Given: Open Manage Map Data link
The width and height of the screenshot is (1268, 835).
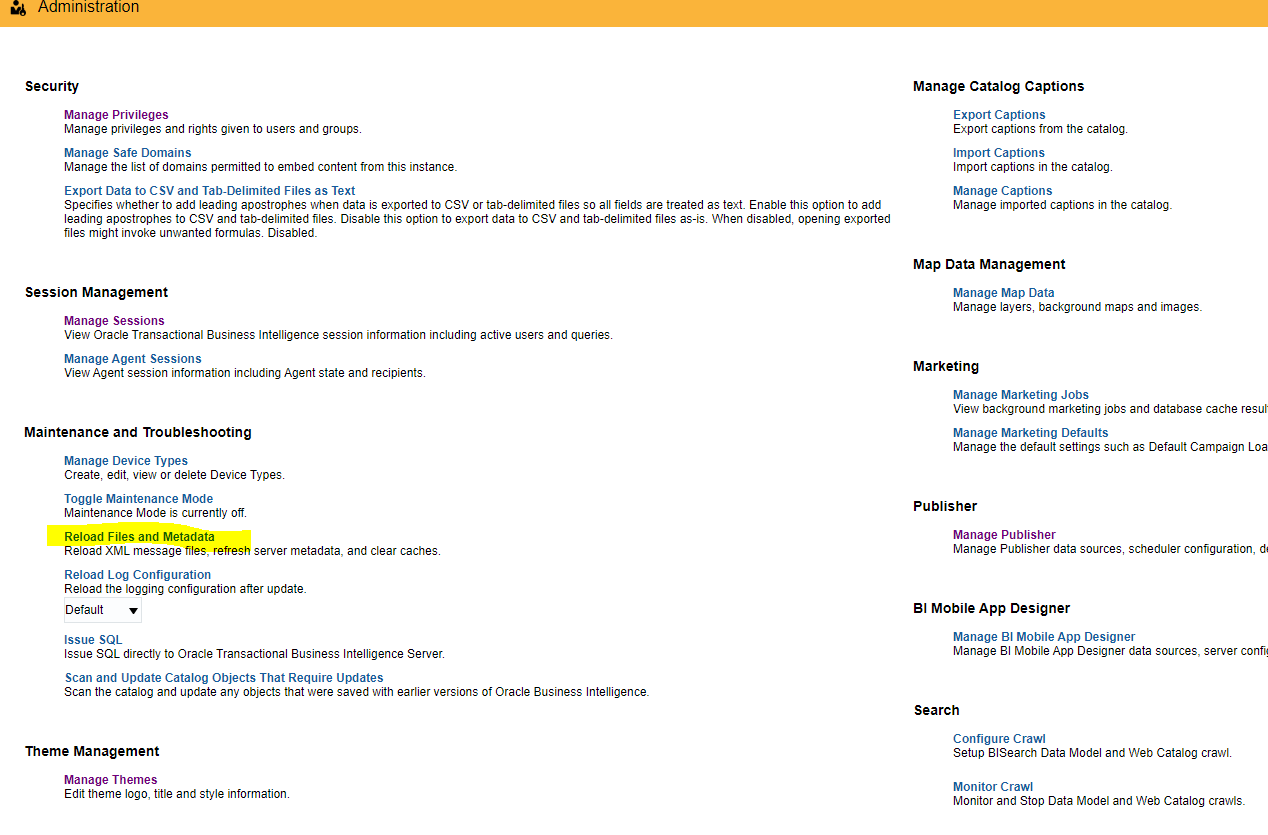Looking at the screenshot, I should [x=1004, y=293].
